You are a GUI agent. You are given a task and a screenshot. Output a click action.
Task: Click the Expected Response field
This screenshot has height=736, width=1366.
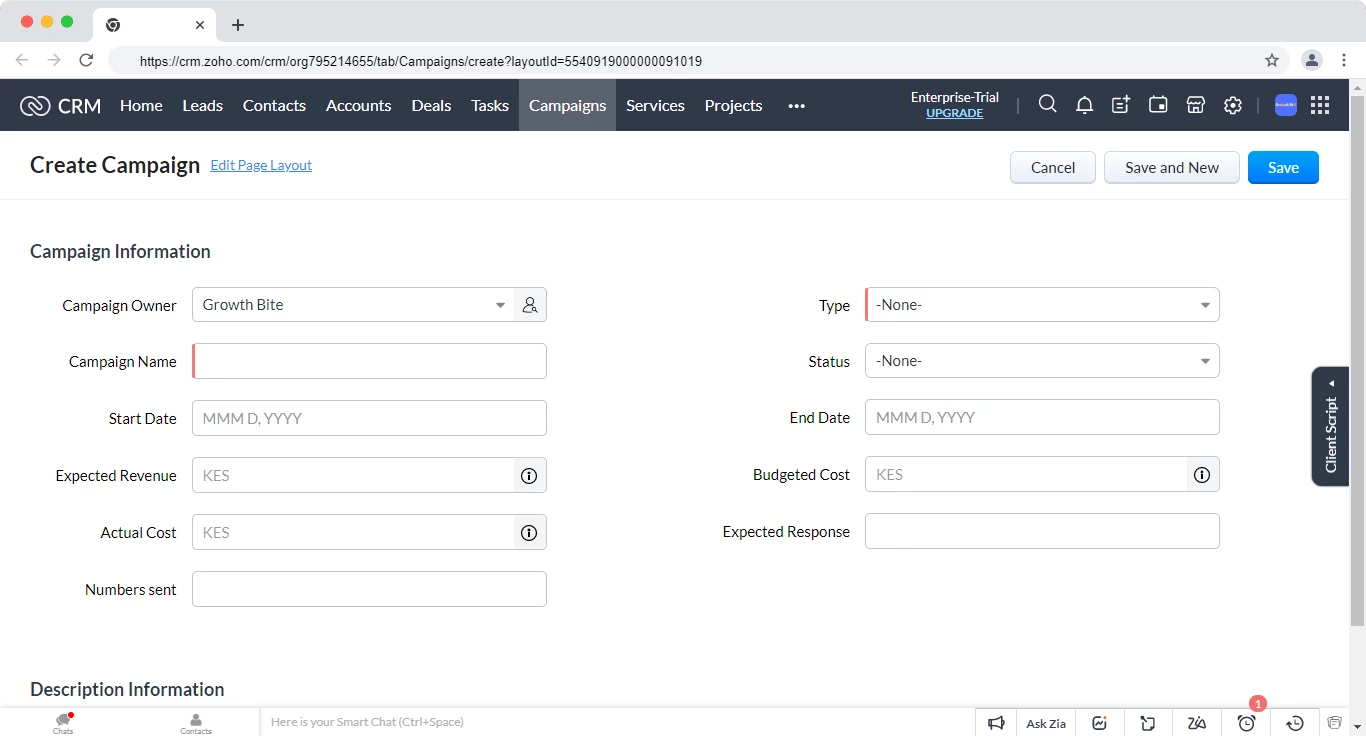click(x=1042, y=531)
